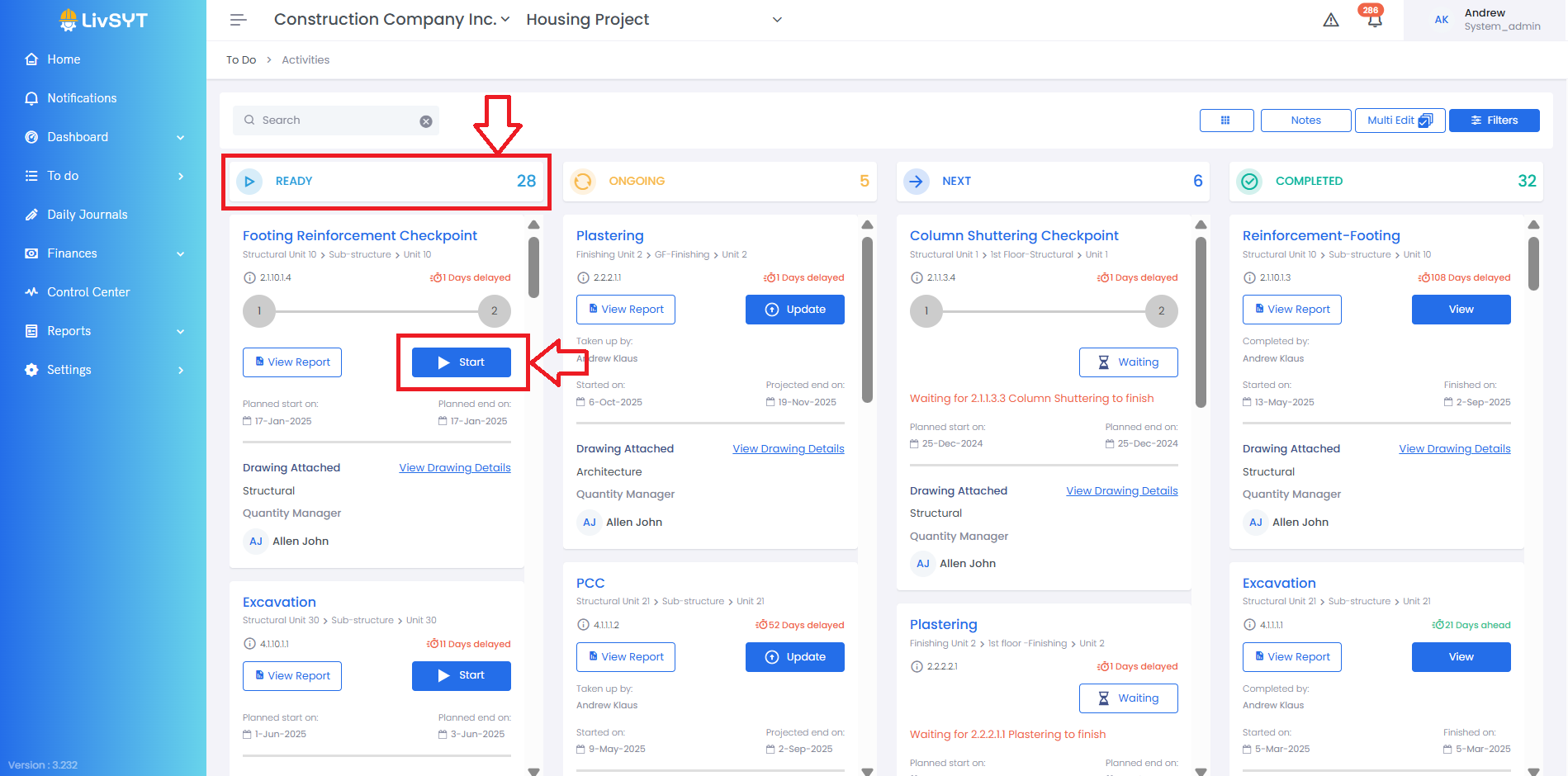Screen dimensions: 1568x776
Task: Click step 2 on Footing Reinforcement progress
Action: click(494, 311)
